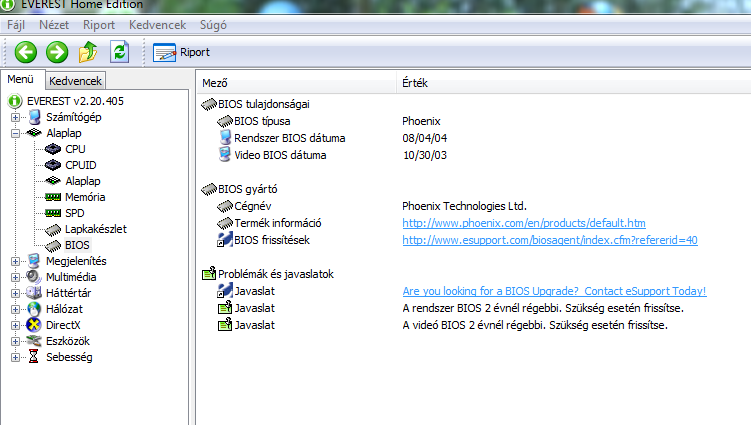Click the BIOS gyártó group heading
This screenshot has width=751, height=425.
click(x=248, y=189)
